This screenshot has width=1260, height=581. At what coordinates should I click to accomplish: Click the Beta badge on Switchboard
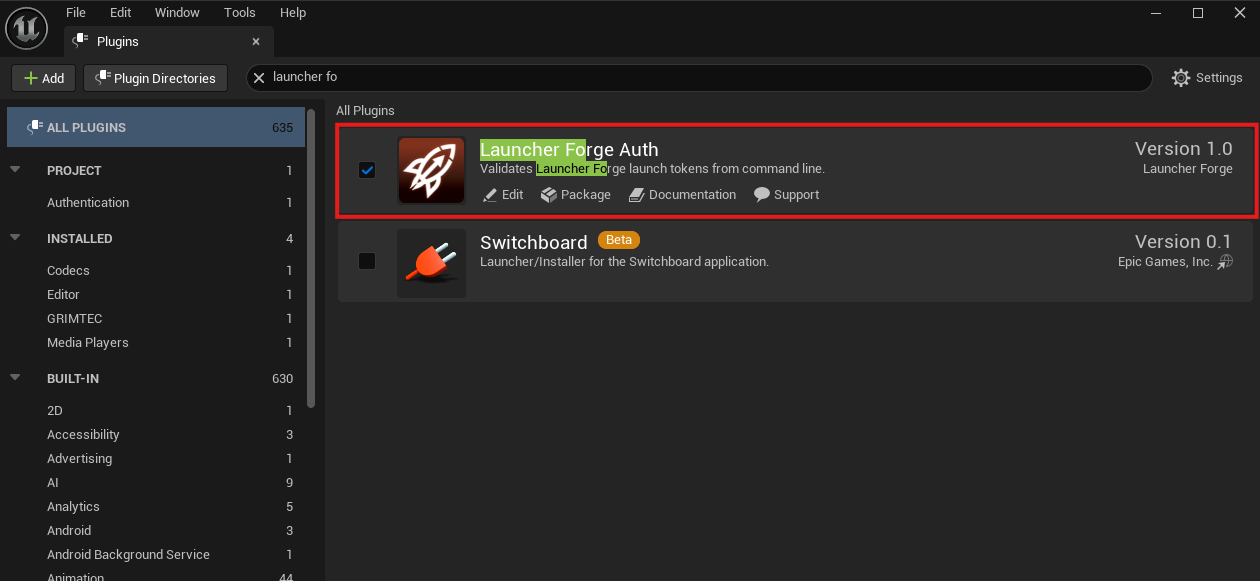(x=619, y=240)
